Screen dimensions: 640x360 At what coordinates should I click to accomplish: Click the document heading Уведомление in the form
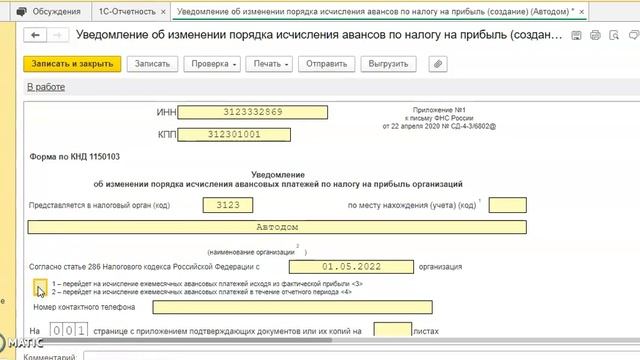click(x=278, y=175)
